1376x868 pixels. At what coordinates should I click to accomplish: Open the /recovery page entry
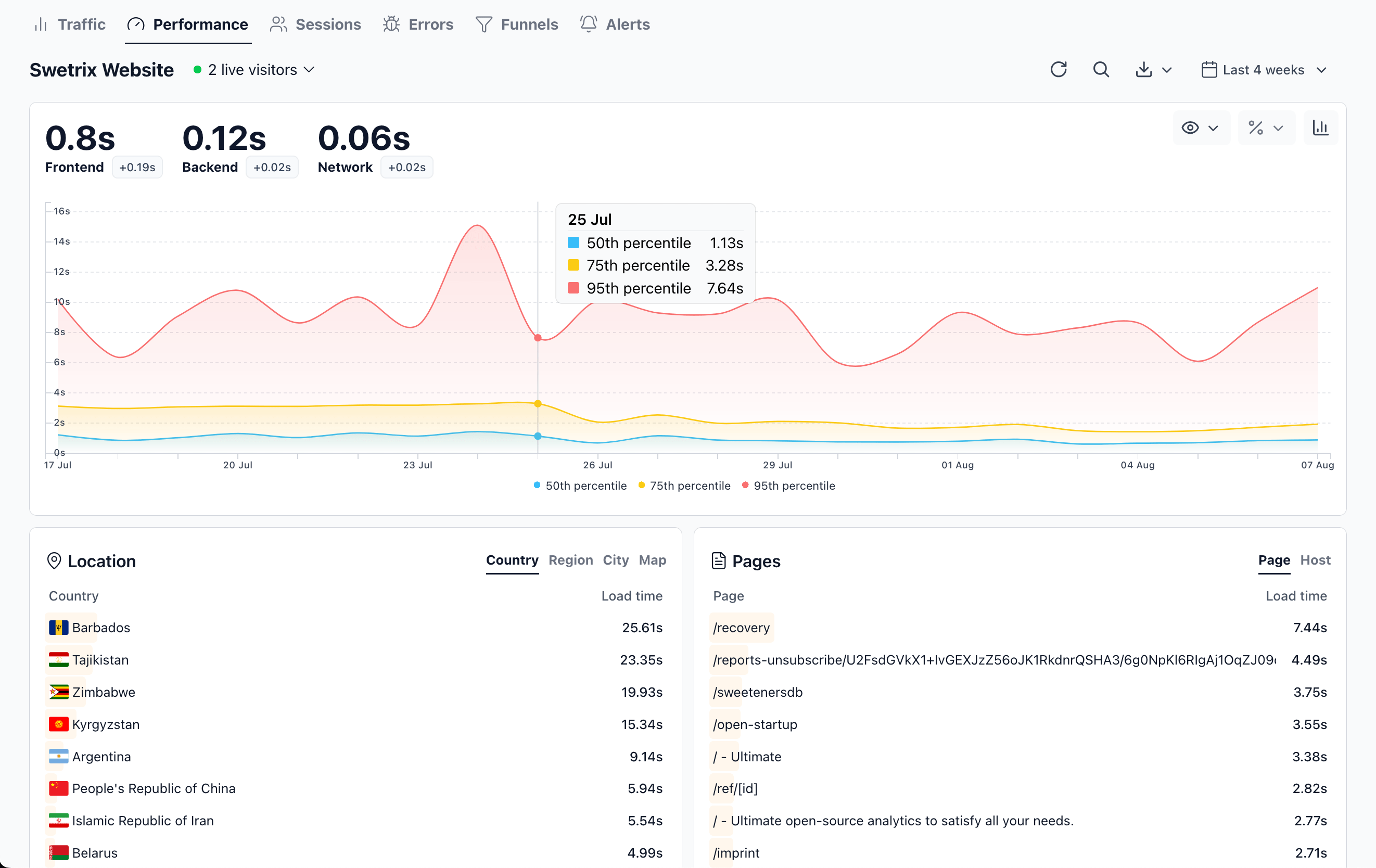coord(741,628)
